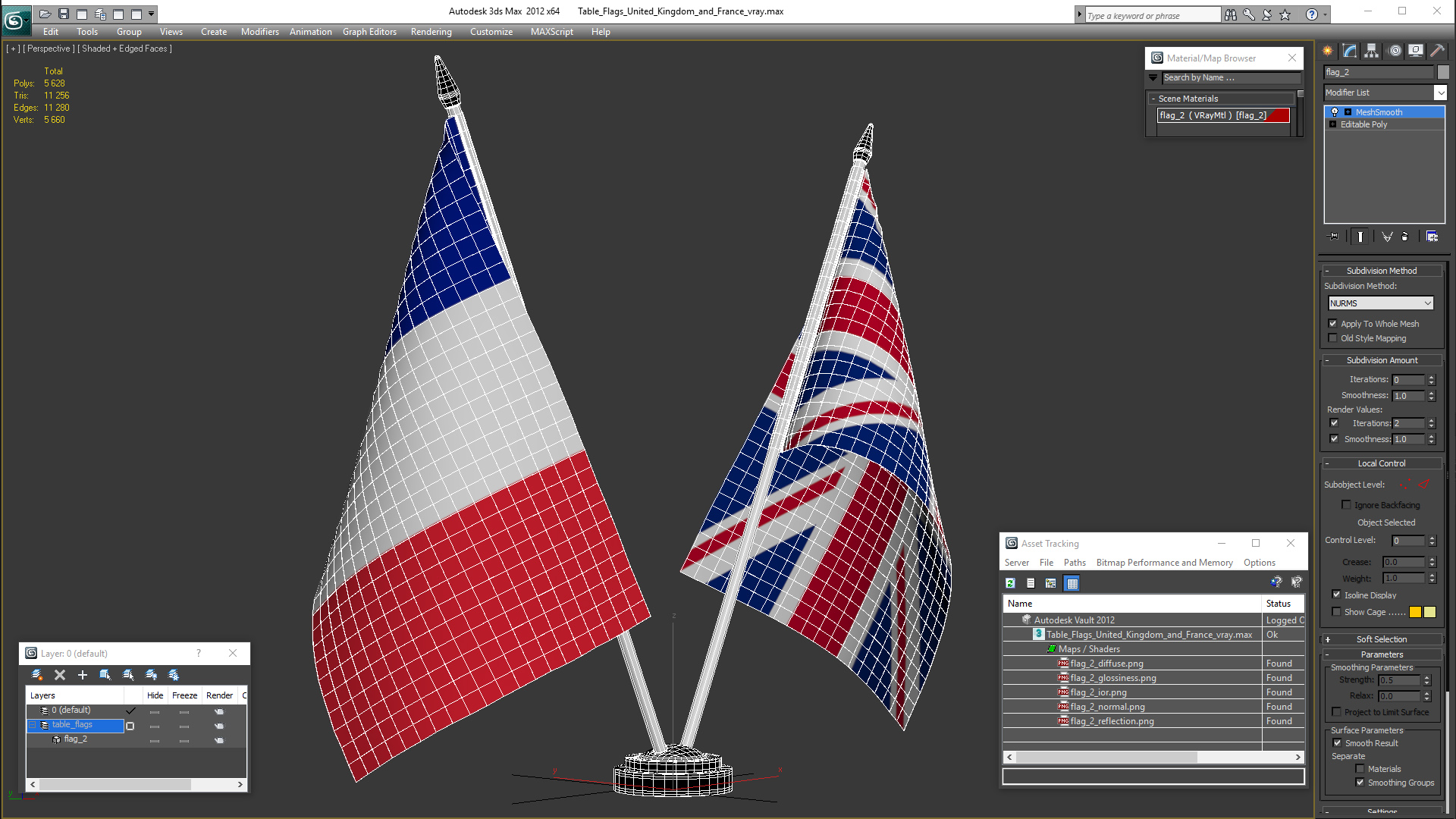Image resolution: width=1456 pixels, height=819 pixels.
Task: Click the orange Show Cage color swatch
Action: coord(1415,612)
